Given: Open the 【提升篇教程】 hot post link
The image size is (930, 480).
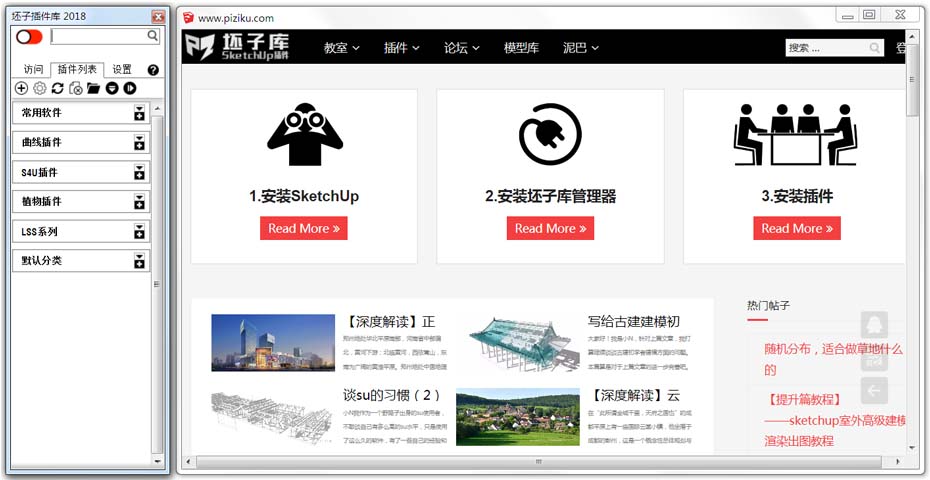Looking at the screenshot, I should click(x=803, y=400).
